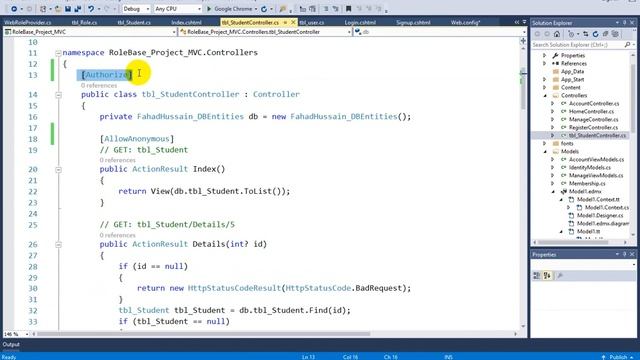
Task: Click the browser Refresh toolbar icon
Action: coord(264,9)
